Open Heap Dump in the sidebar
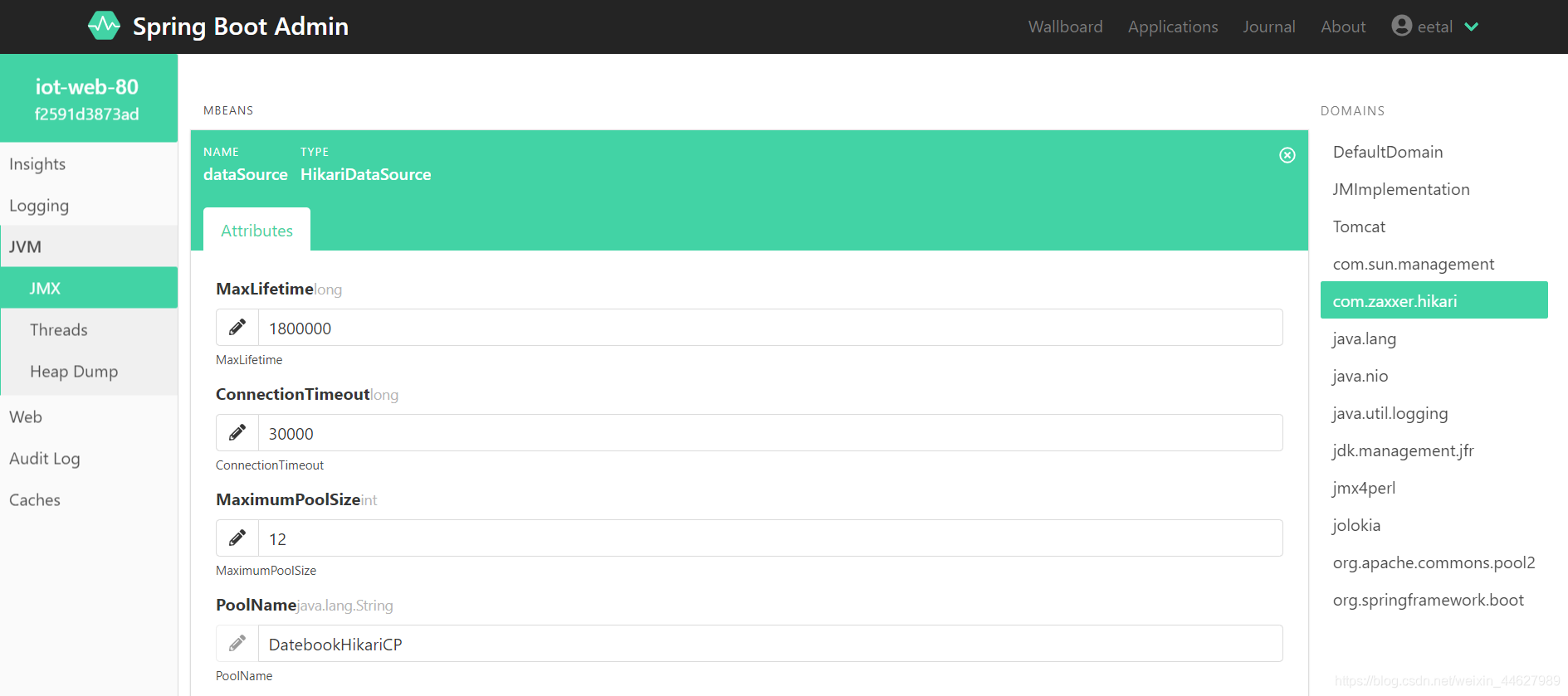The height and width of the screenshot is (696, 1568). point(89,371)
